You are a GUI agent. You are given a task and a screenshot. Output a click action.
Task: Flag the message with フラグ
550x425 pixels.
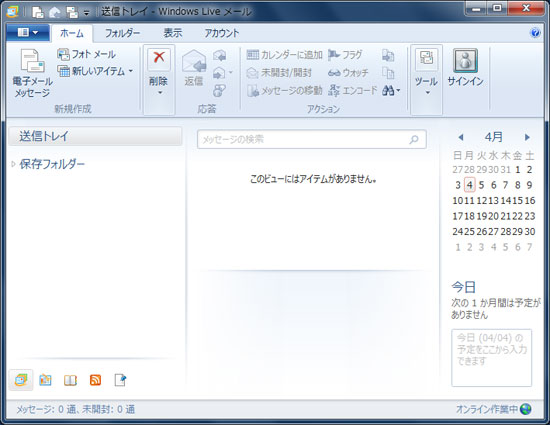(x=345, y=55)
